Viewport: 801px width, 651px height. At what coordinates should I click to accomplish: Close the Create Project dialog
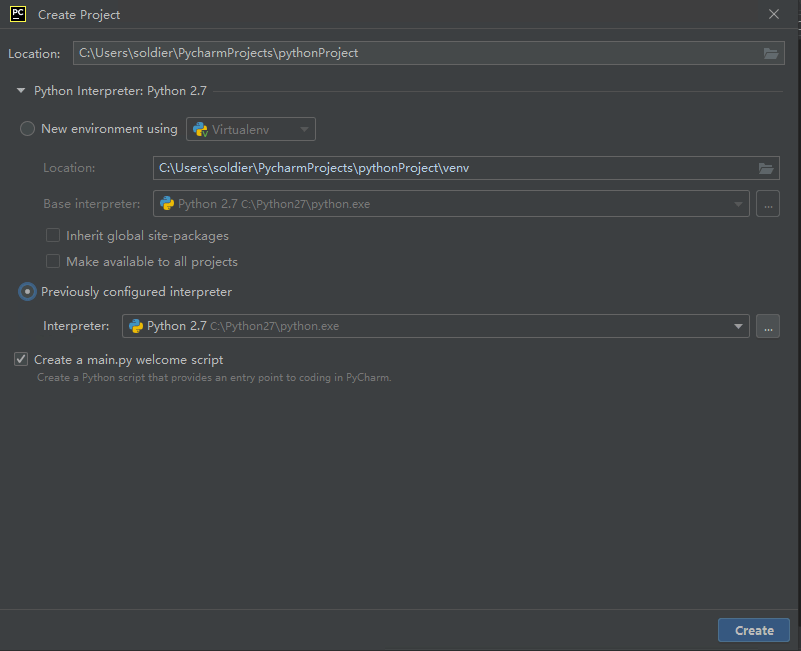(773, 14)
